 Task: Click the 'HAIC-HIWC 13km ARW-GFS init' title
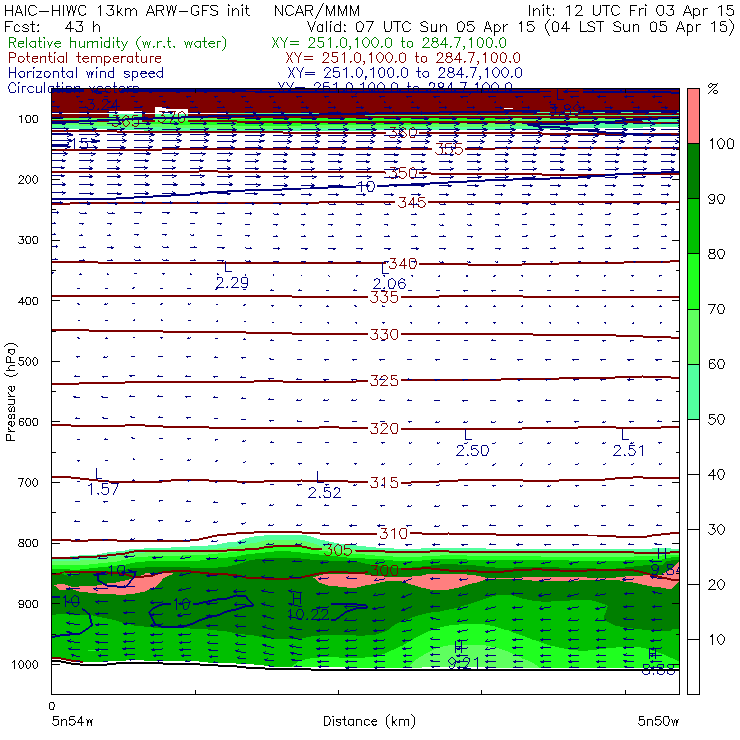[x=127, y=11]
